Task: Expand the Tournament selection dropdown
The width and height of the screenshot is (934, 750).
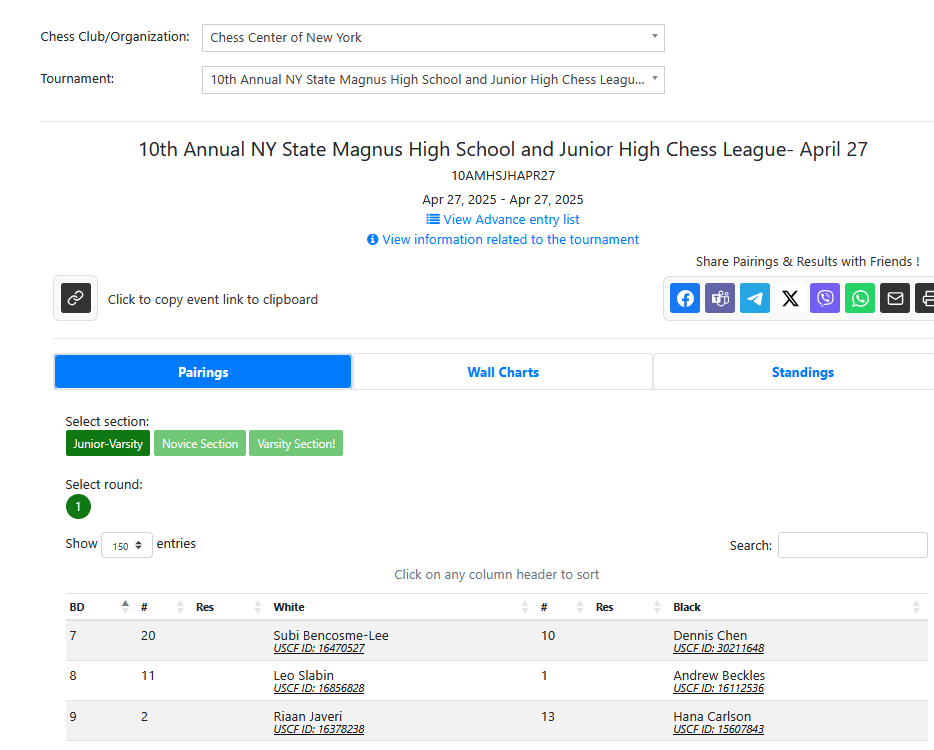Action: [433, 80]
